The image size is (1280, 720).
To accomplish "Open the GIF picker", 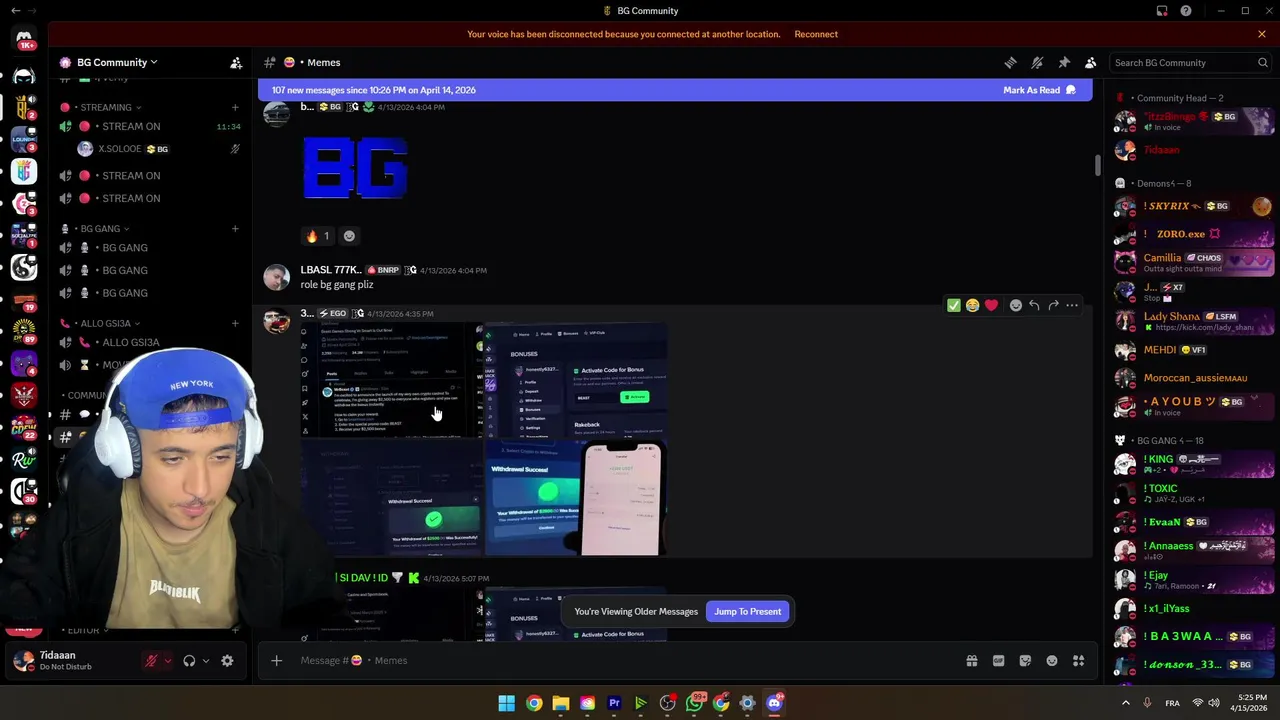I will tap(998, 660).
